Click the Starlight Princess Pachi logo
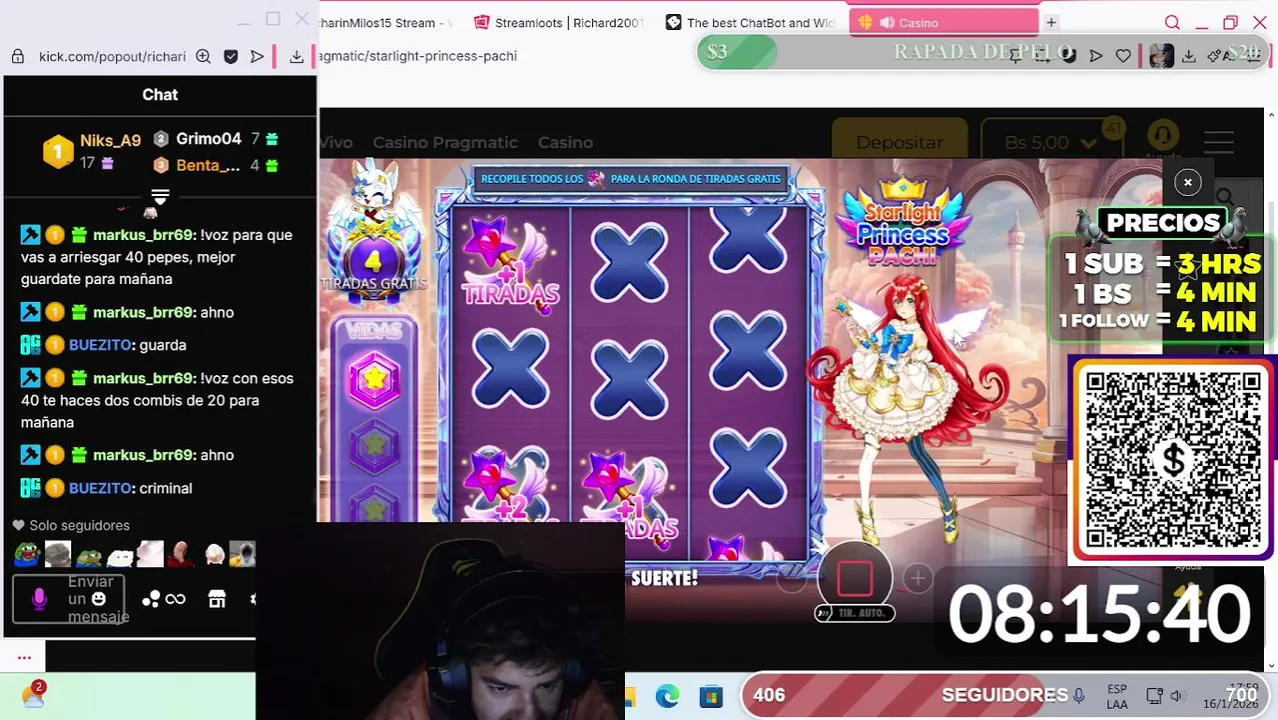The height and width of the screenshot is (720, 1278). [x=903, y=222]
